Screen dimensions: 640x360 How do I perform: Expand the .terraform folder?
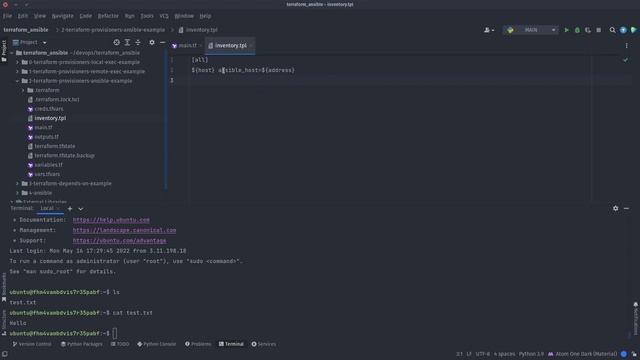tap(23, 90)
